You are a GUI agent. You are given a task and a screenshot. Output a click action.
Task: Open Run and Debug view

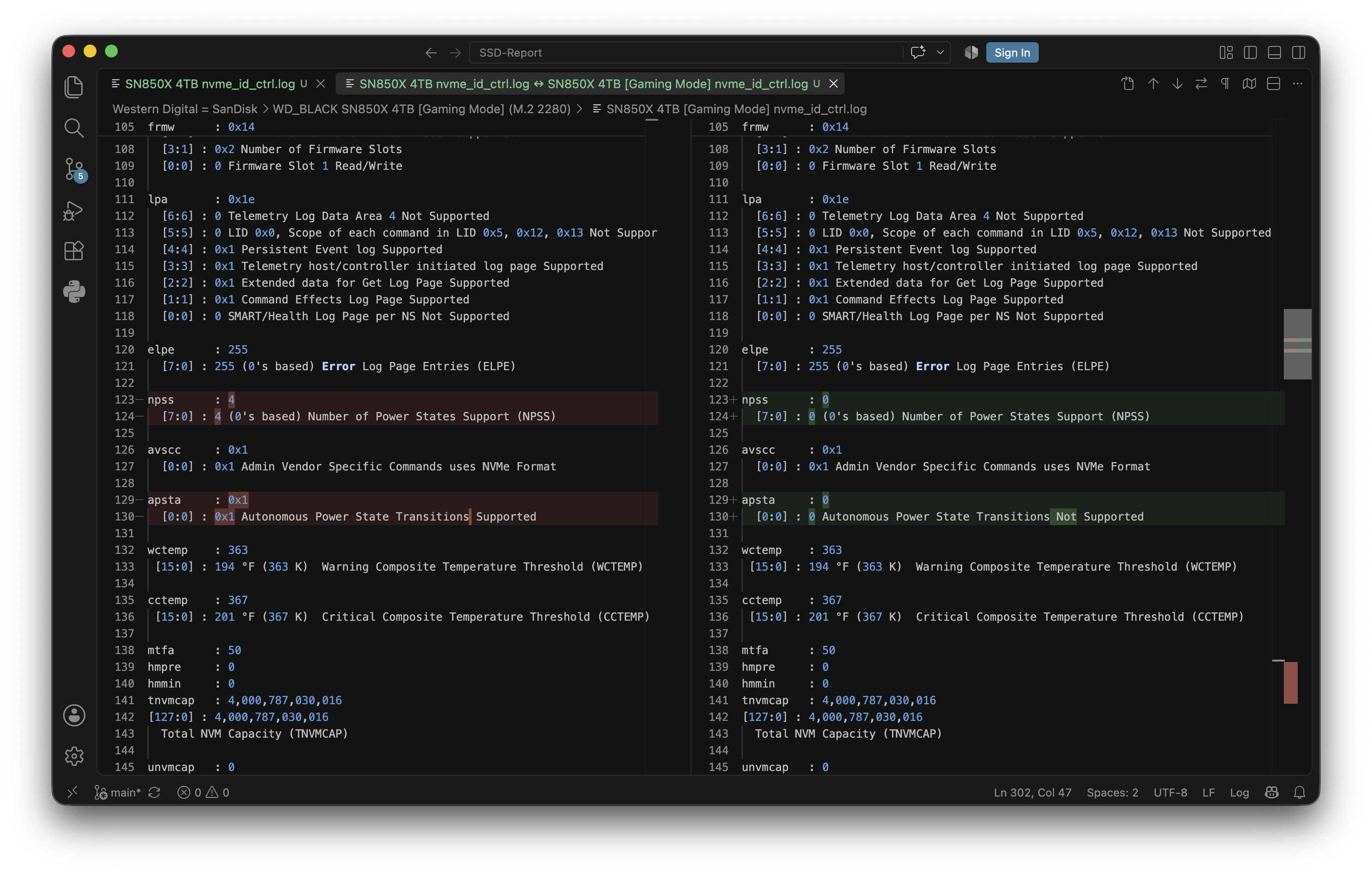pos(74,210)
